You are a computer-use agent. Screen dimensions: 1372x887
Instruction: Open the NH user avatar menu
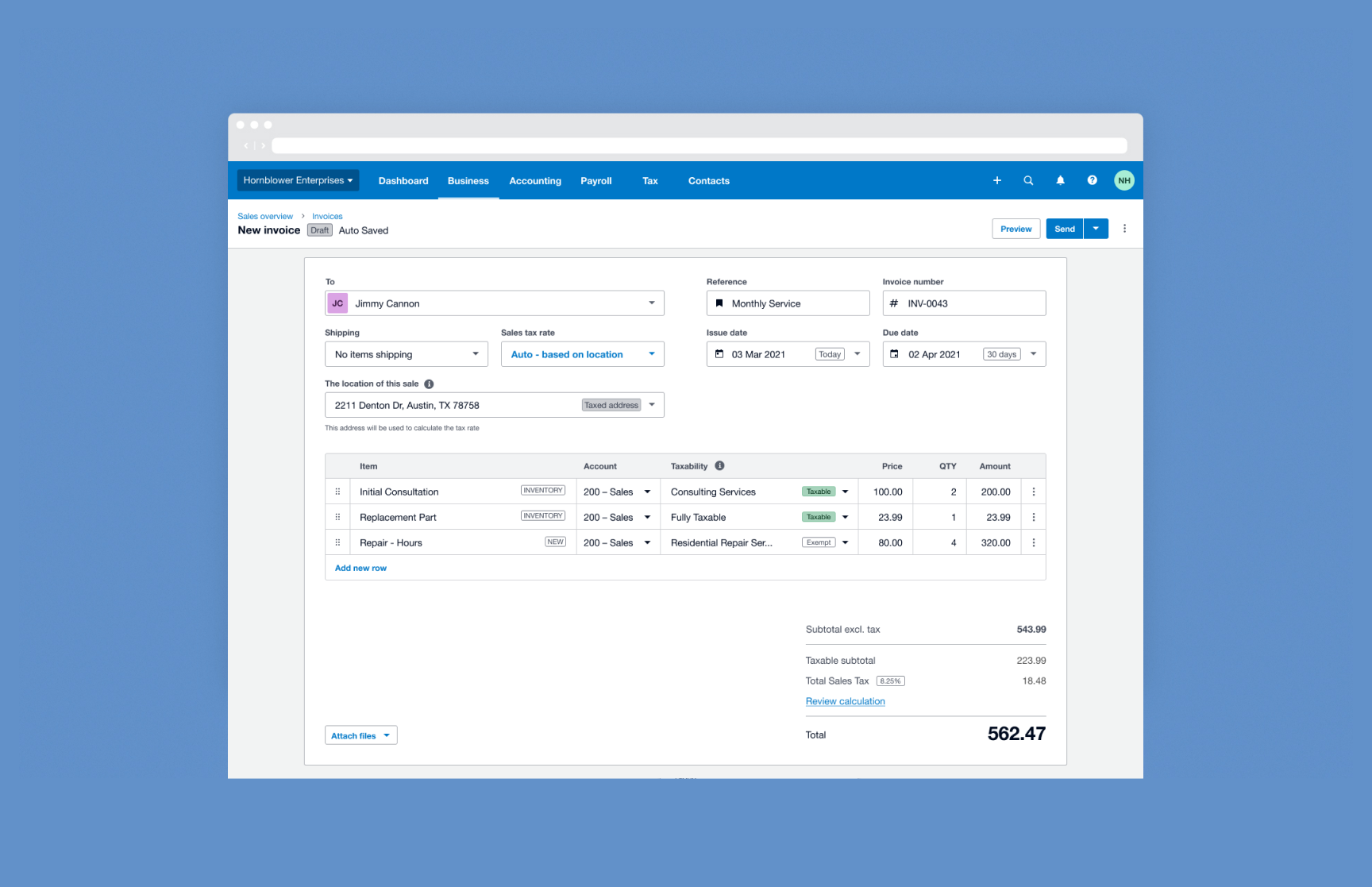1123,180
